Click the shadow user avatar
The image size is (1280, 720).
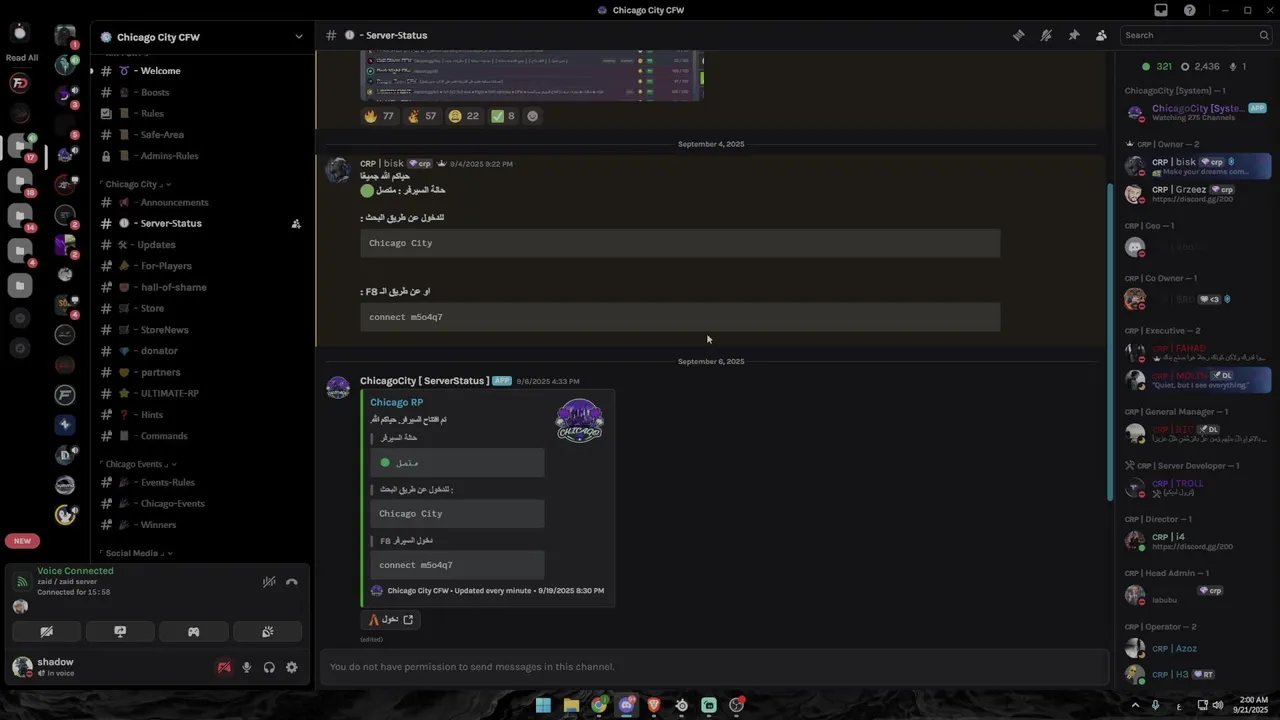(22, 667)
